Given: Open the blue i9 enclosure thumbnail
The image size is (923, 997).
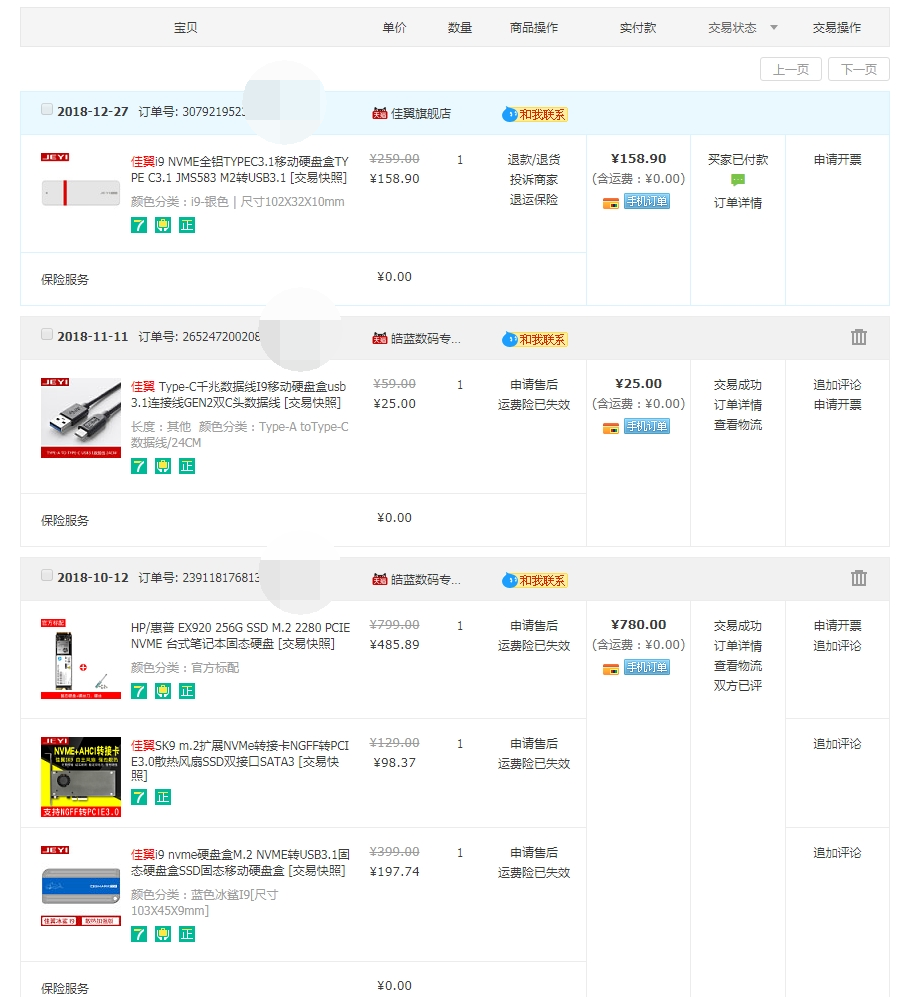Looking at the screenshot, I should pyautogui.click(x=81, y=886).
